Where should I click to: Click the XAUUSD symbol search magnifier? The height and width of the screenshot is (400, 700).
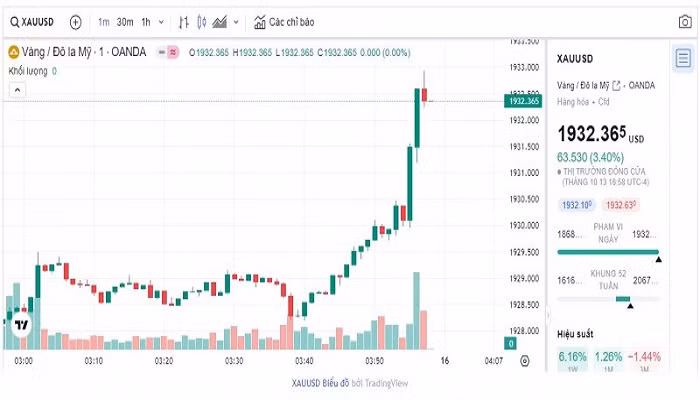14,21
